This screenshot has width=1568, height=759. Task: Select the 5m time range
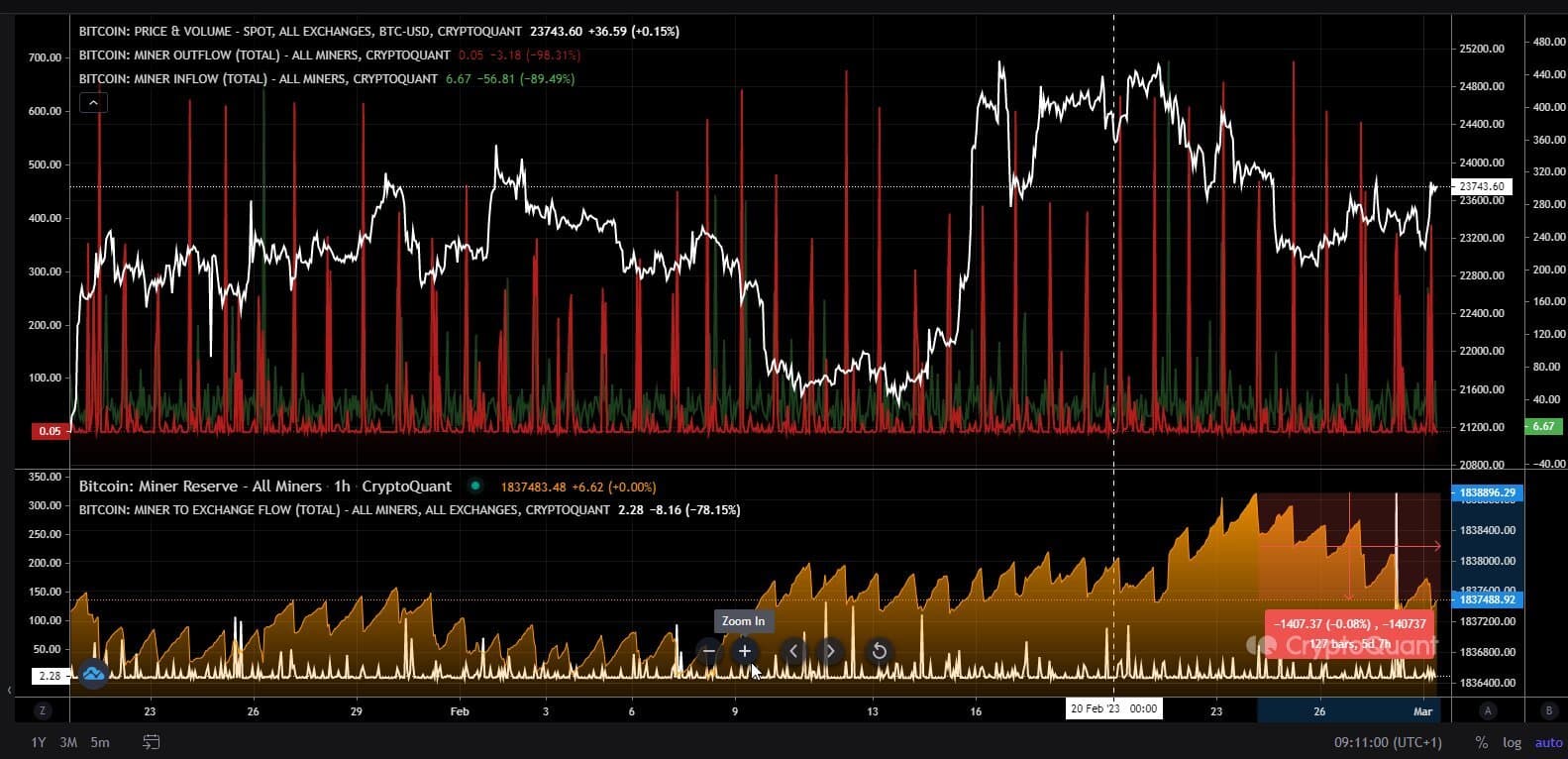click(x=99, y=742)
